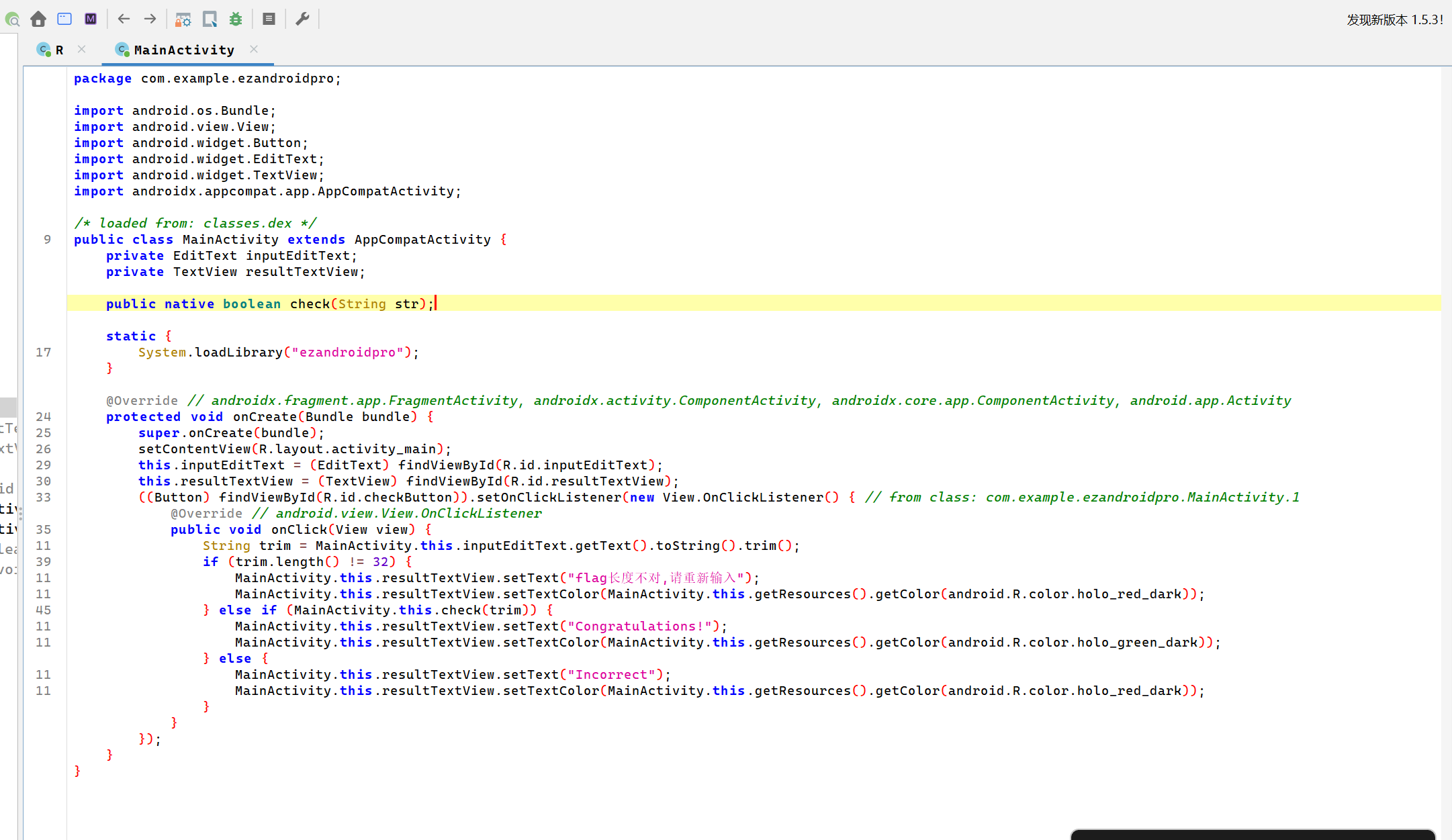Click line number 24 in gutter
The image size is (1452, 840).
[x=44, y=417]
